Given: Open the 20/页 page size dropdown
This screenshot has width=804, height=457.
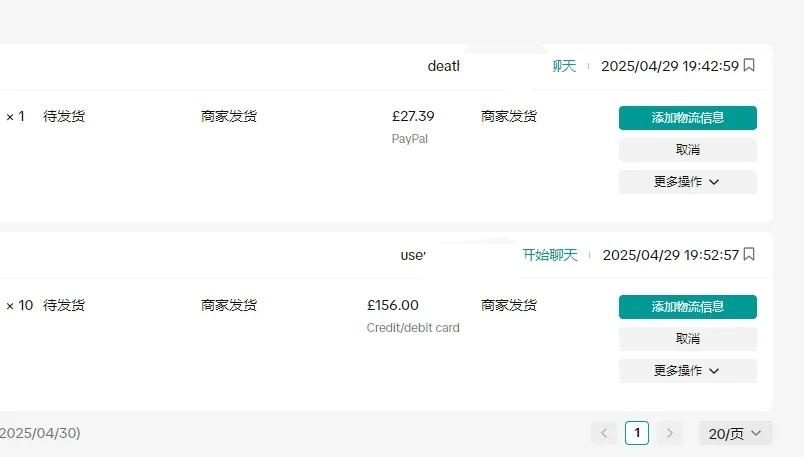Looking at the screenshot, I should click(x=735, y=433).
